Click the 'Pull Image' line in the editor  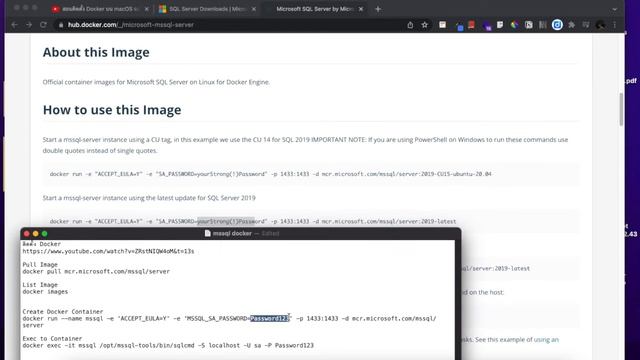click(x=40, y=264)
